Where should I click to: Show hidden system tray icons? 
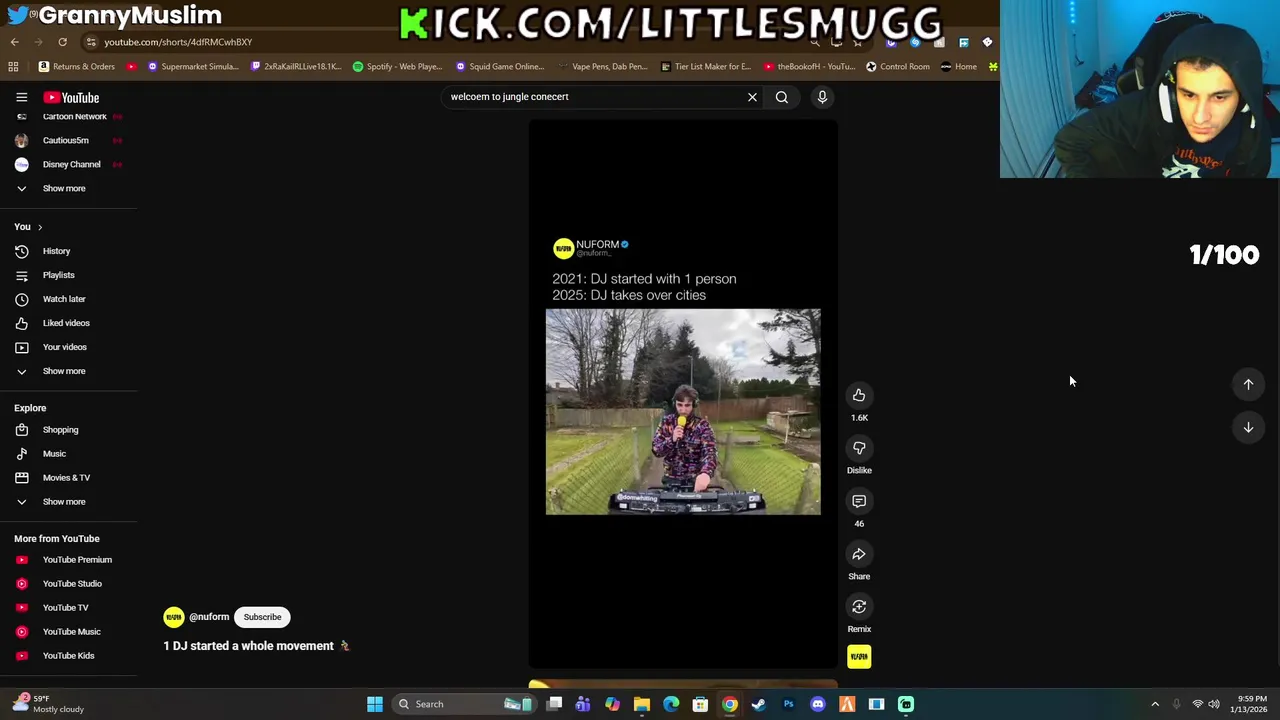coord(1155,704)
